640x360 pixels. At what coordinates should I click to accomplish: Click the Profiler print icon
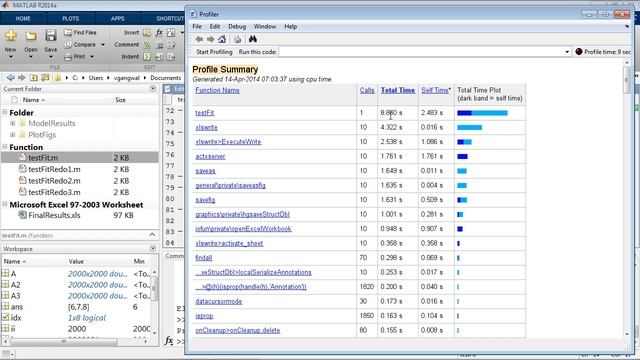point(238,39)
